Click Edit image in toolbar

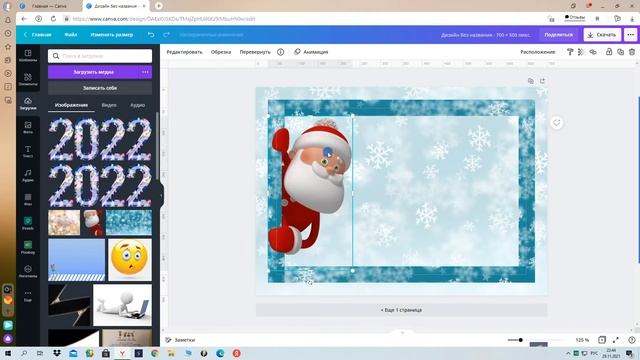coord(184,52)
